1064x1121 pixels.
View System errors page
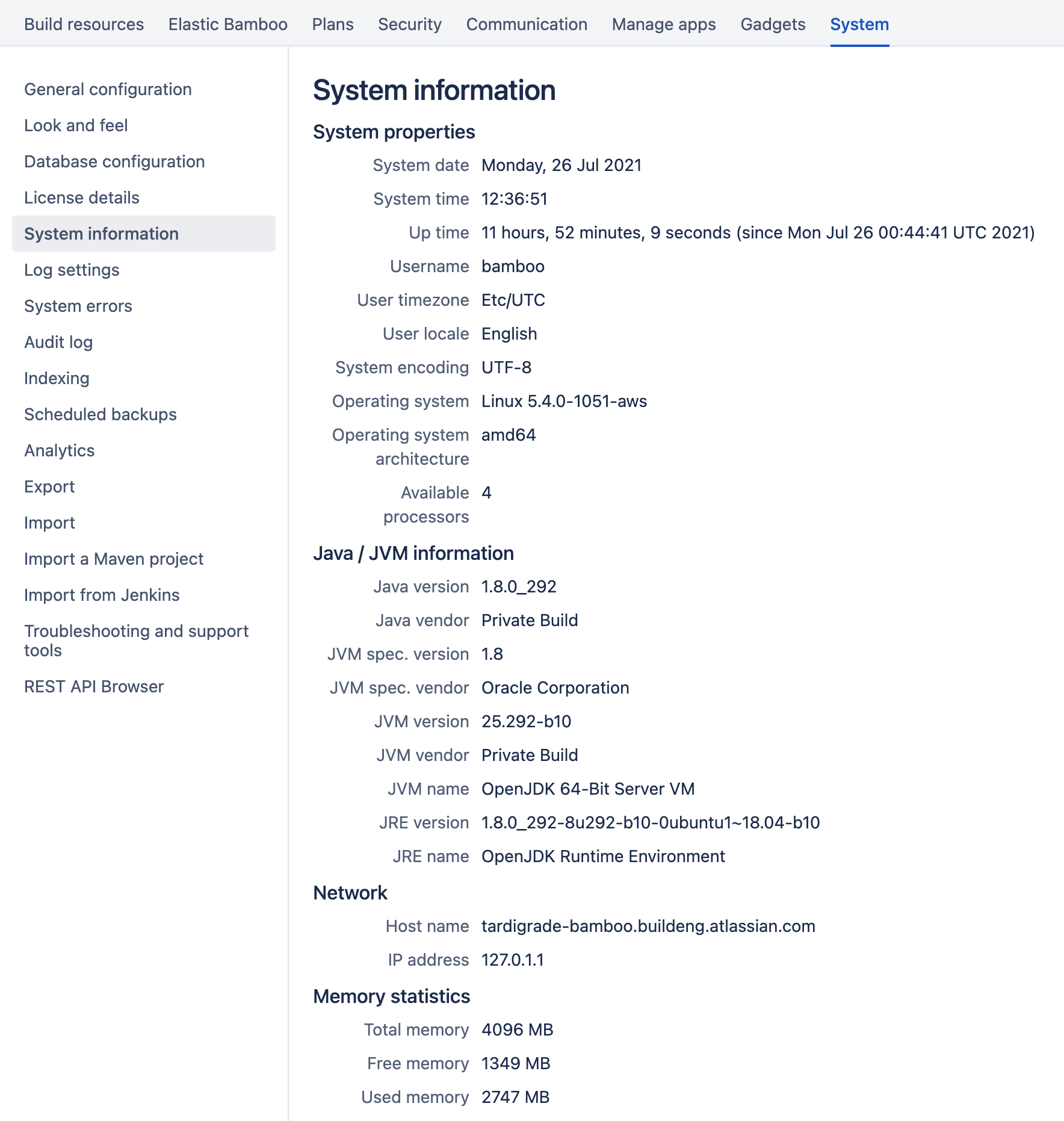[x=78, y=306]
